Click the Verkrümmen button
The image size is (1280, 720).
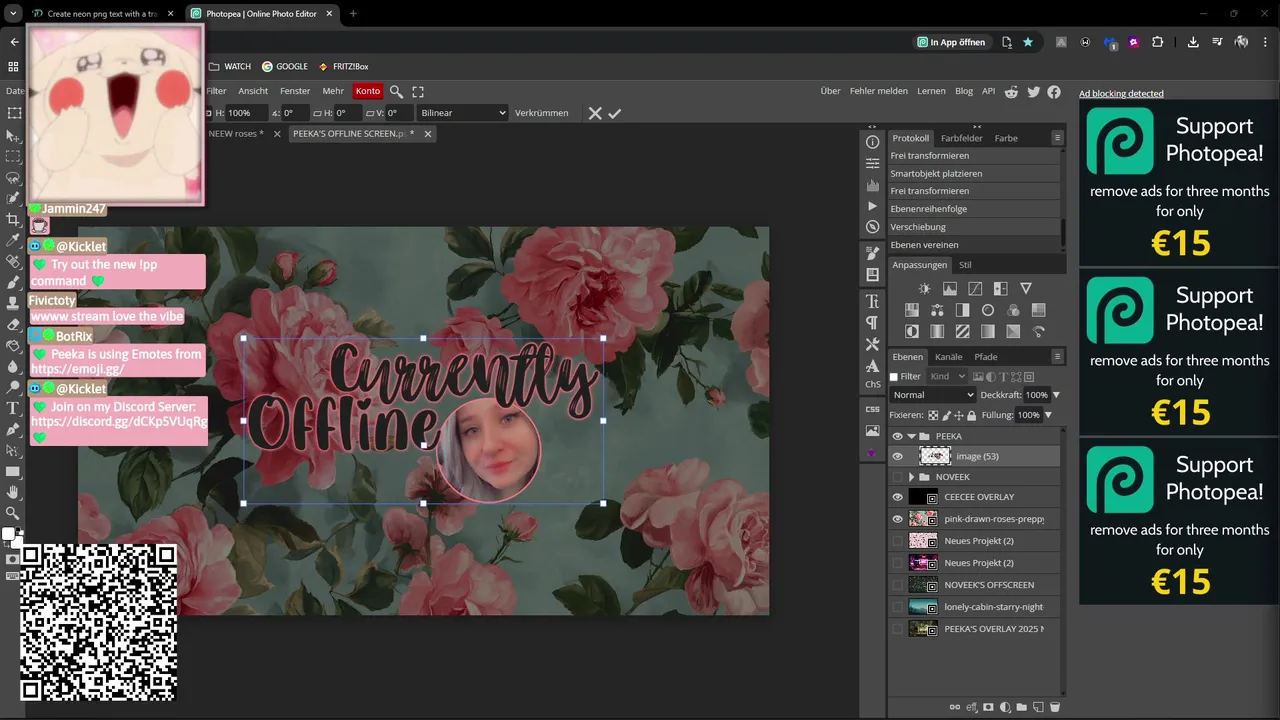(x=541, y=113)
